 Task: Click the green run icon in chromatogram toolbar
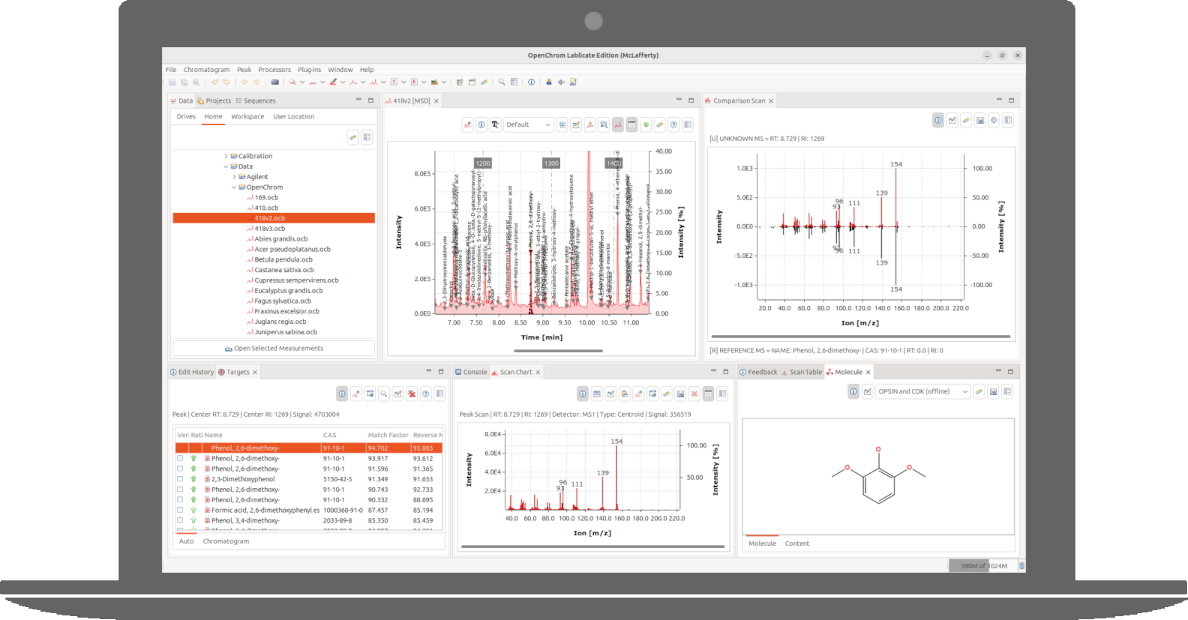tap(646, 125)
